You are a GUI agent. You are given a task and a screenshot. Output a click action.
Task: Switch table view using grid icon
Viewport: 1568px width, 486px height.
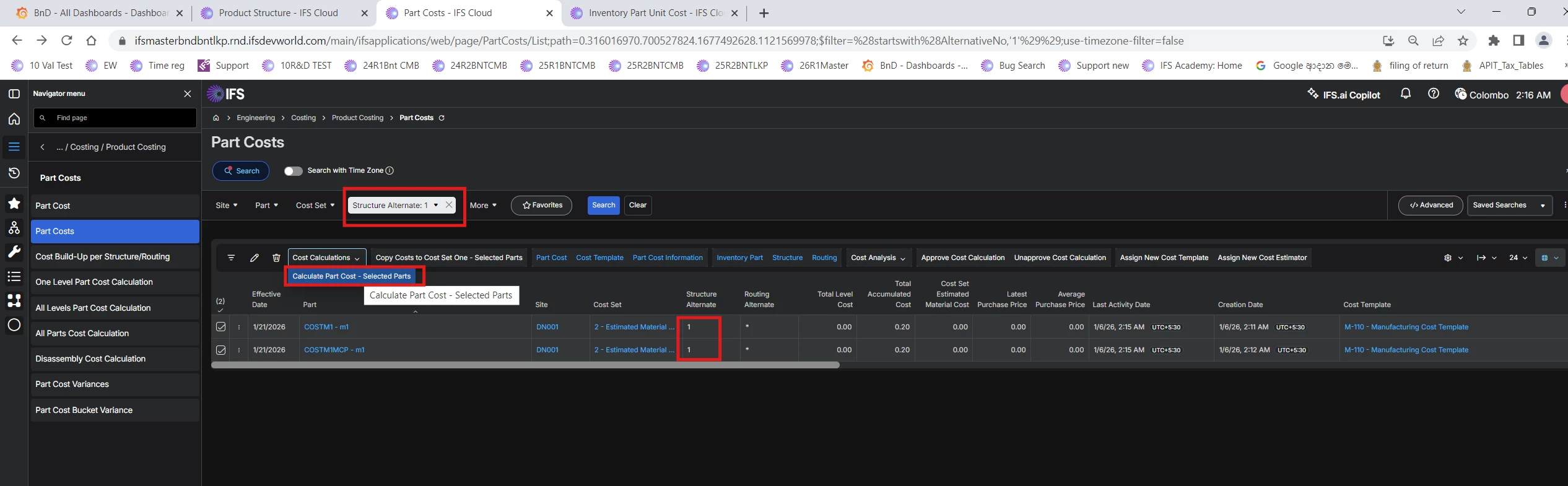point(1549,258)
